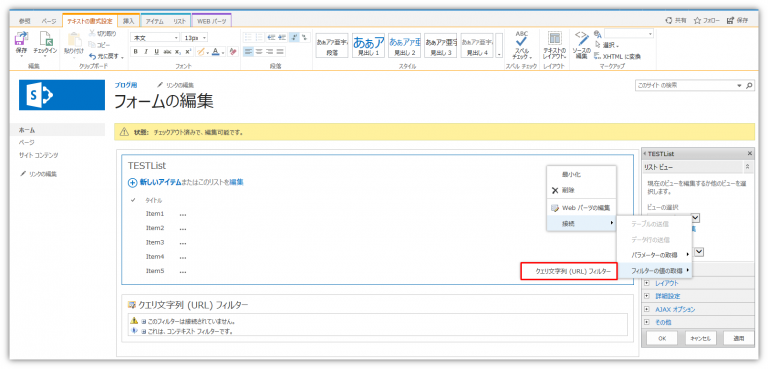Click OK in the tool pane
The image size is (768, 369).
click(x=662, y=338)
